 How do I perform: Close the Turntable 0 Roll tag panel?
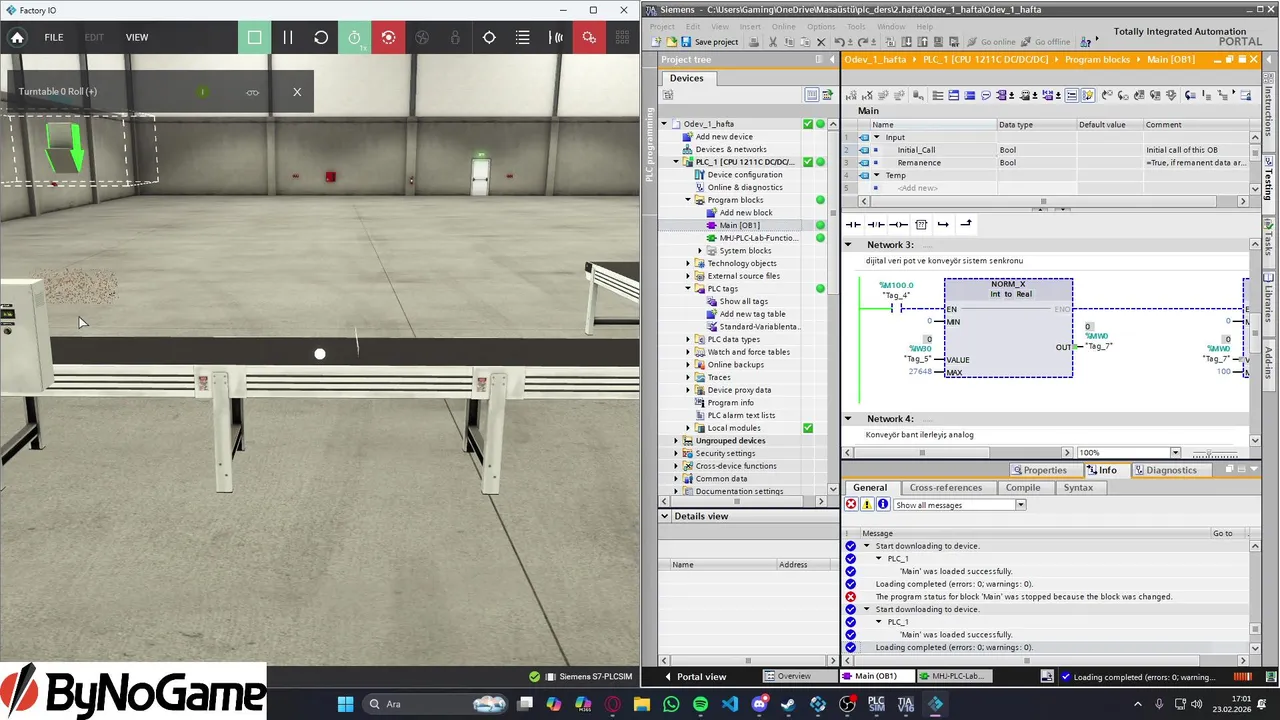297,92
